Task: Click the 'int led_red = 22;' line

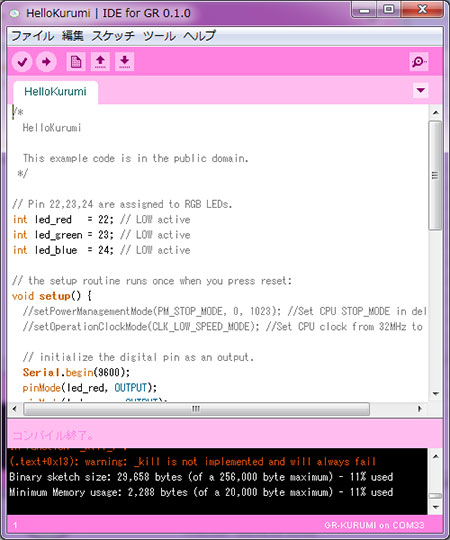Action: click(x=101, y=219)
